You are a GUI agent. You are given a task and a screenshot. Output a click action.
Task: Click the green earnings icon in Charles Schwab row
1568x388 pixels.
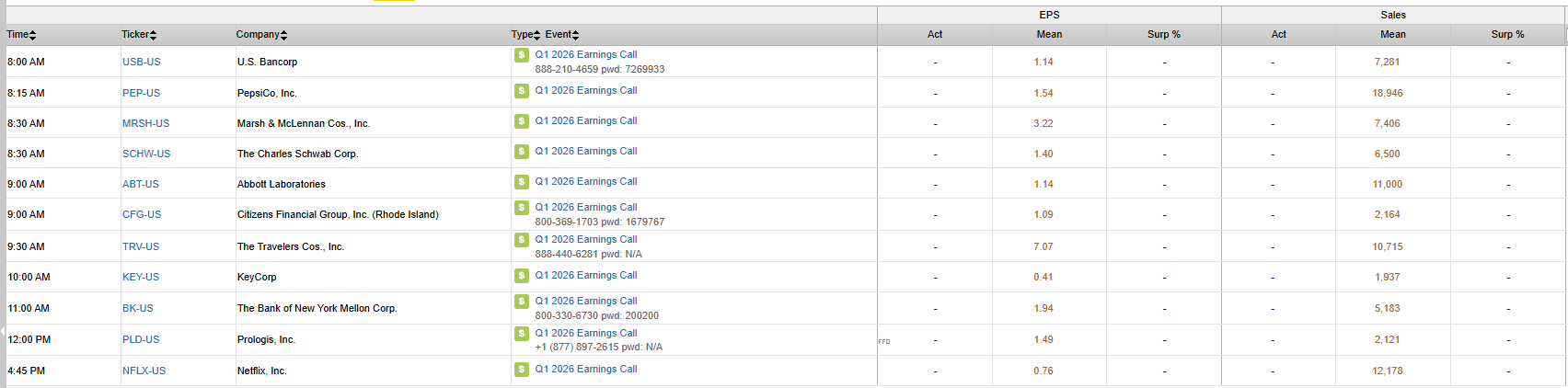tap(522, 152)
